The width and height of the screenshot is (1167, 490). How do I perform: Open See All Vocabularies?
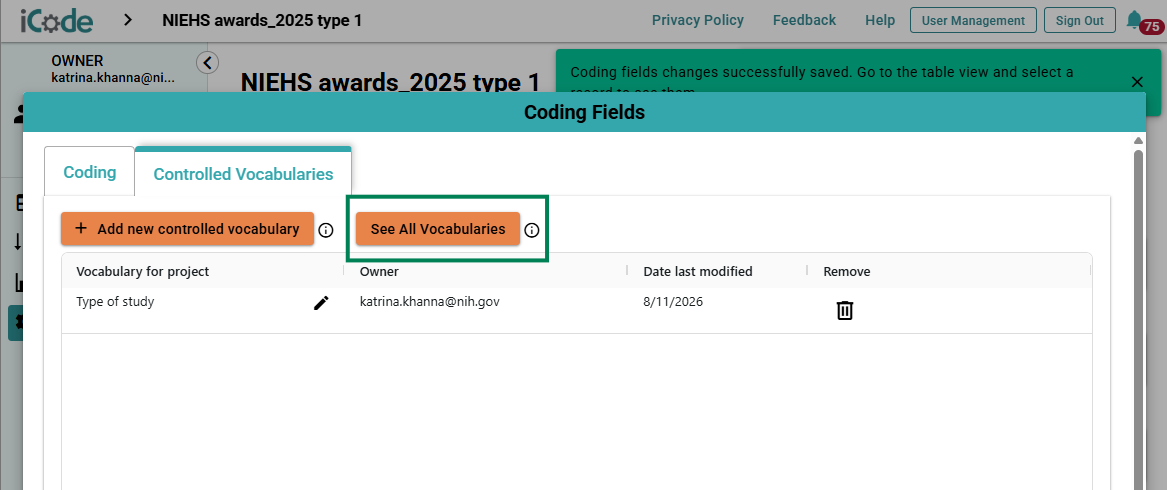(438, 229)
